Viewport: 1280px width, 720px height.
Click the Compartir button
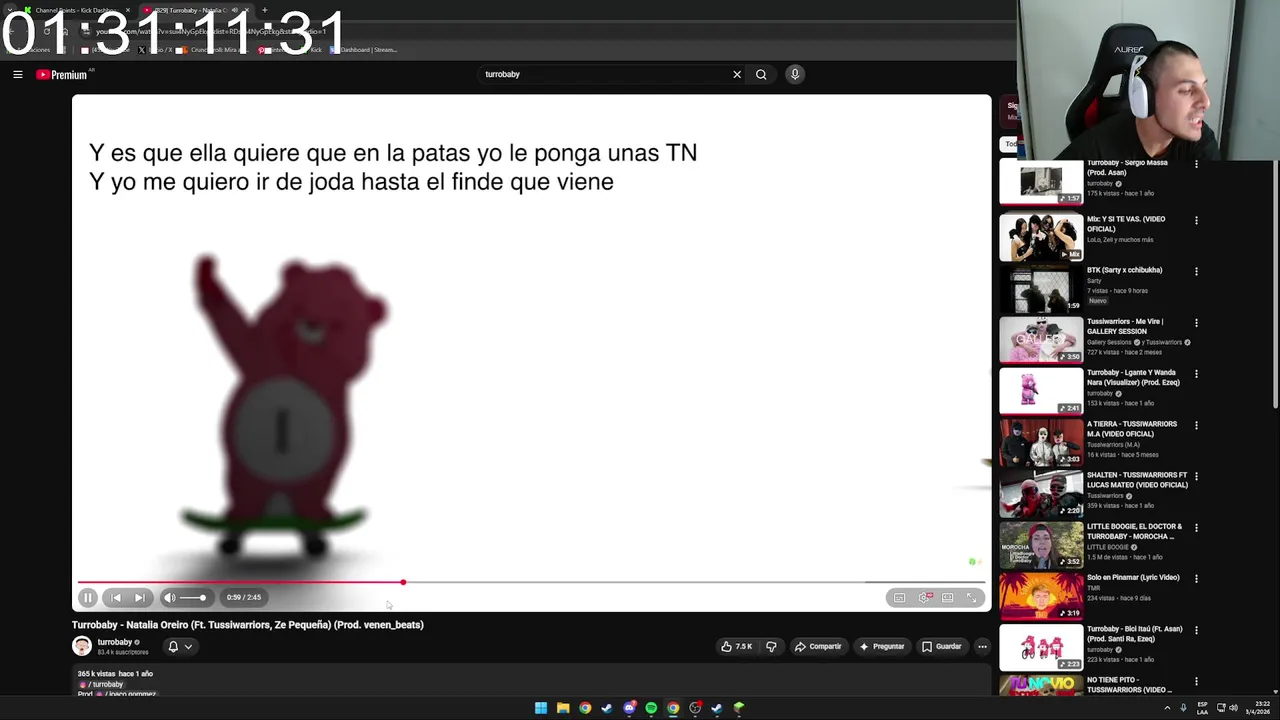pyautogui.click(x=818, y=646)
